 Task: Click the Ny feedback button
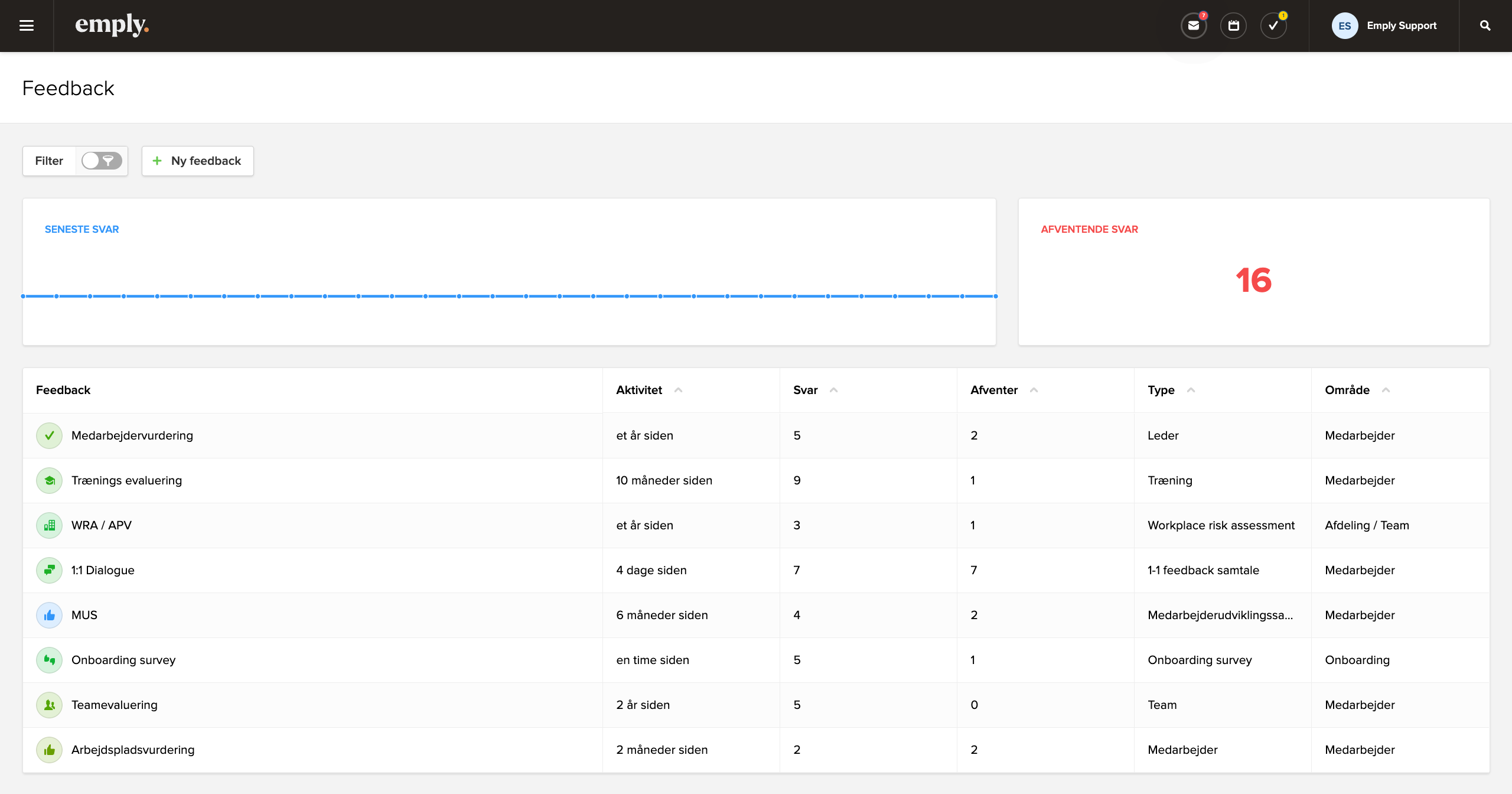[197, 161]
